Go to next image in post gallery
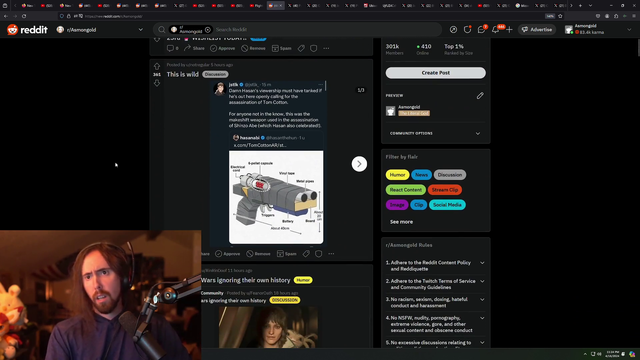The height and width of the screenshot is (360, 640). click(359, 164)
